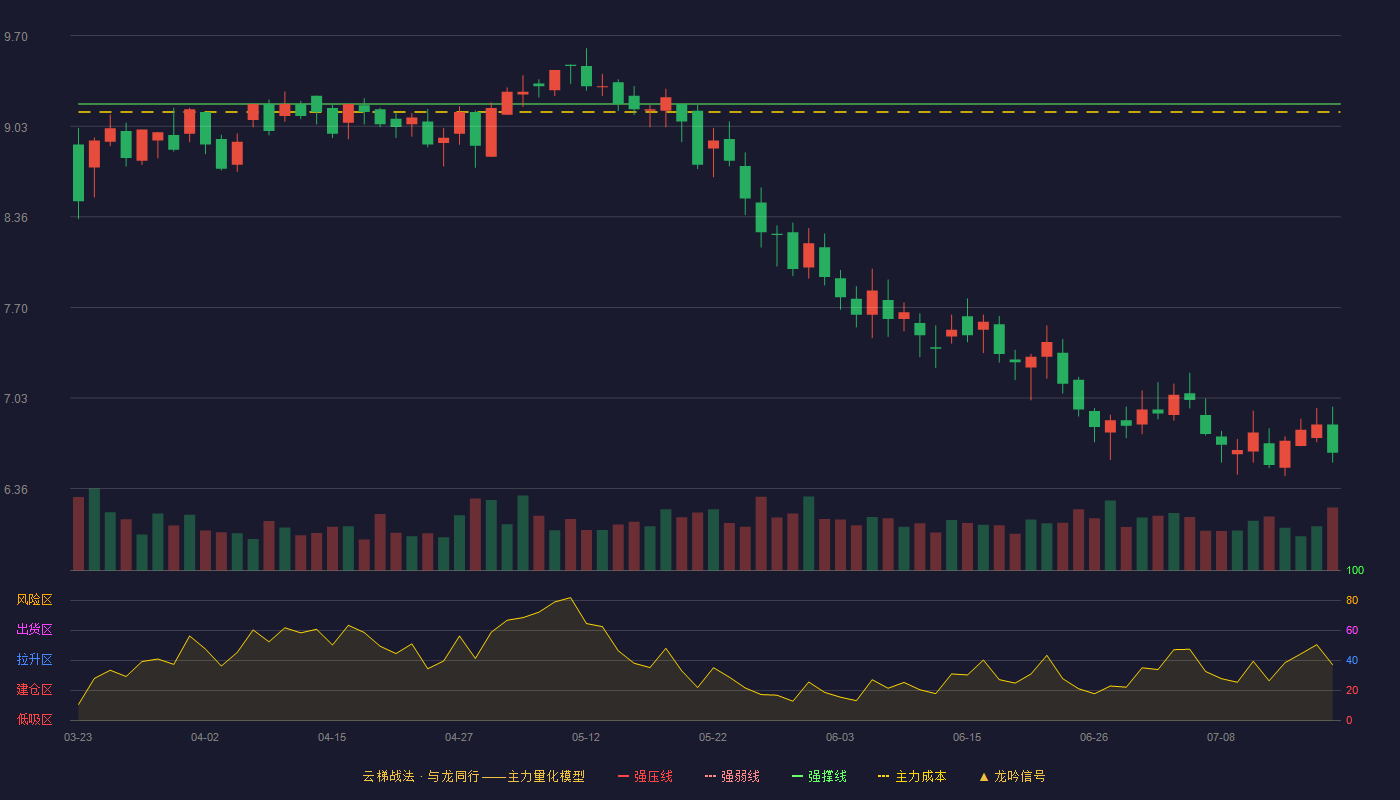Toggle the 主力量化模型 legend entry
The width and height of the screenshot is (1400, 800).
[473, 776]
